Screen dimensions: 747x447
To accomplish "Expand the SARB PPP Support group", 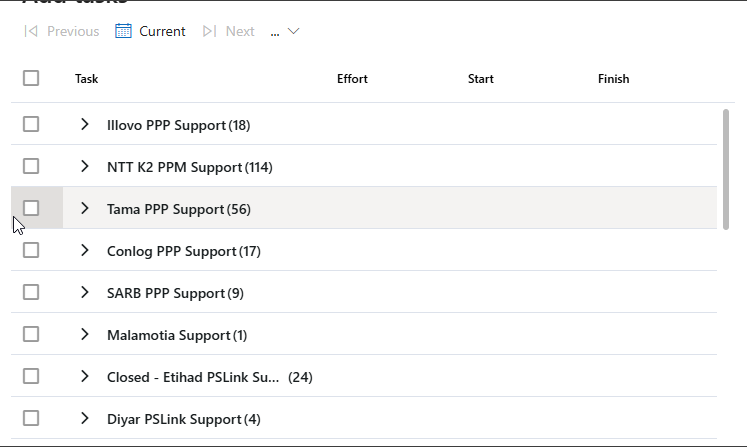I will click(x=85, y=292).
